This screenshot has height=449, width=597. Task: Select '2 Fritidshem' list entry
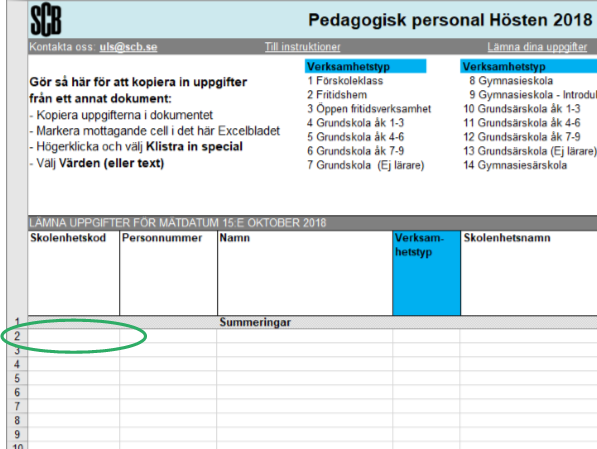[x=337, y=95]
